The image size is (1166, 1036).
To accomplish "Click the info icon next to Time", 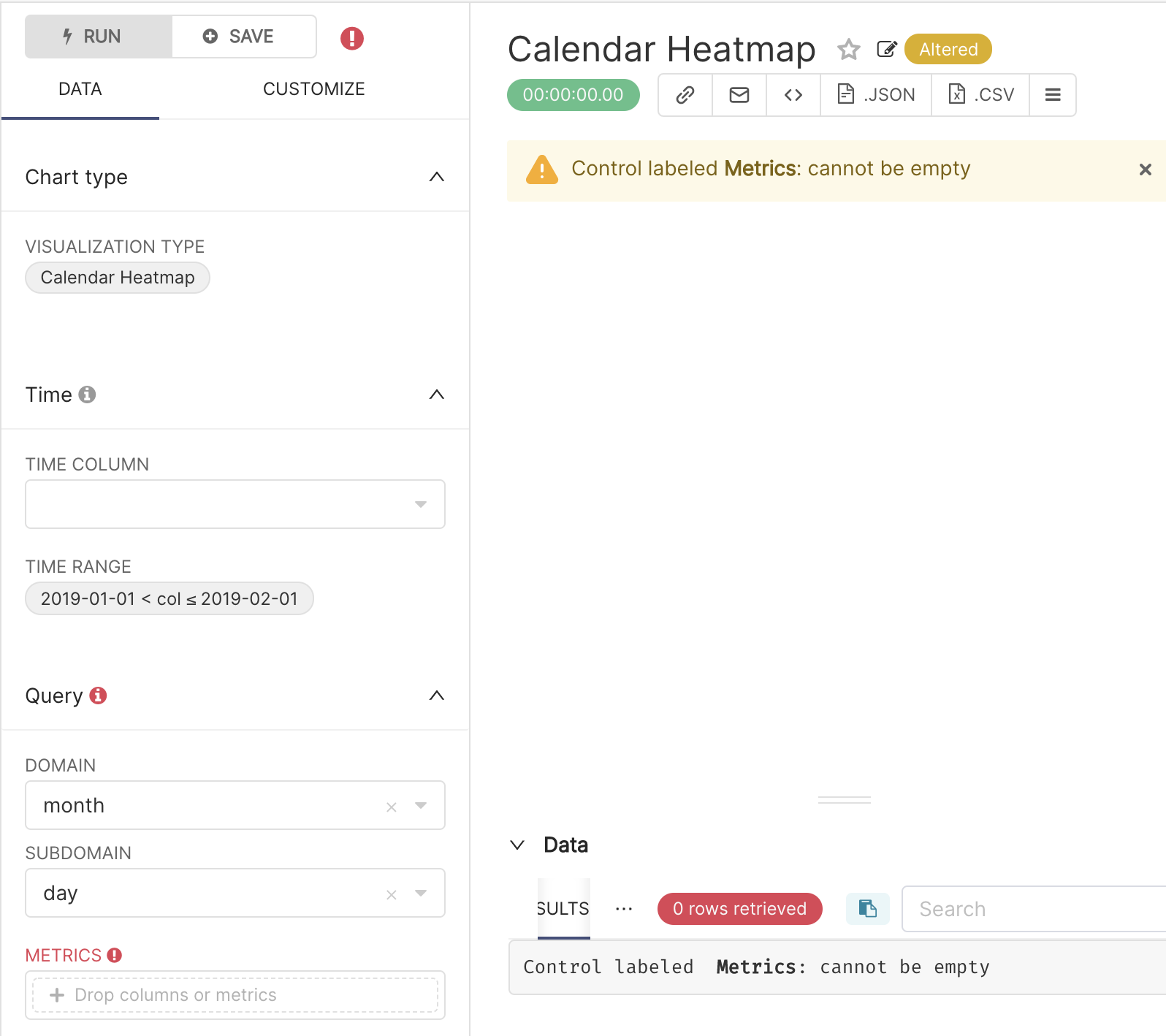I will 88,395.
